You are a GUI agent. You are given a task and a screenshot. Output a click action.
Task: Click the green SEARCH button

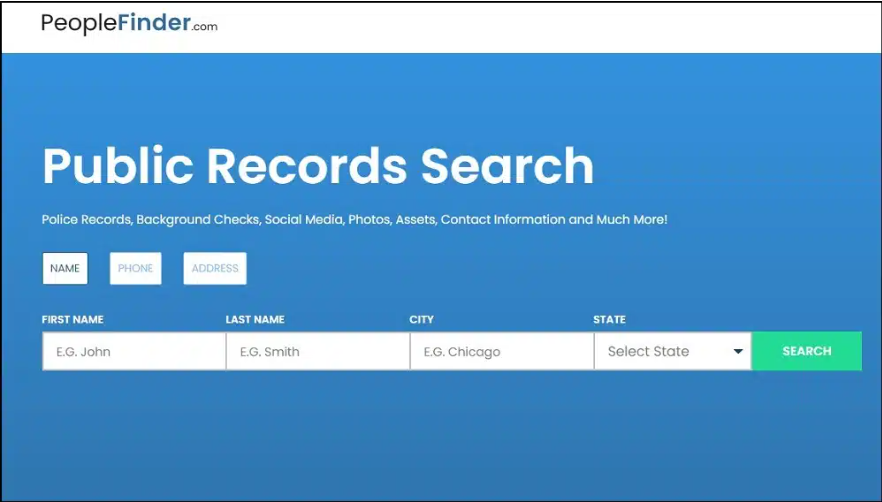807,351
